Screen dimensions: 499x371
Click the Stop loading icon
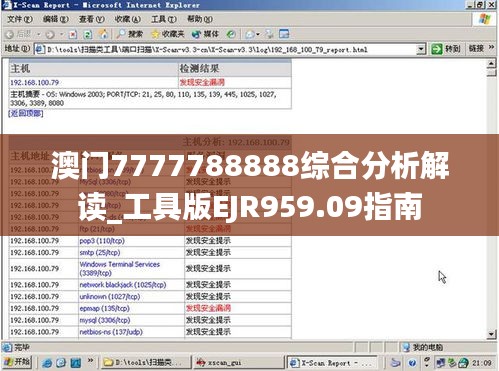pos(73,34)
